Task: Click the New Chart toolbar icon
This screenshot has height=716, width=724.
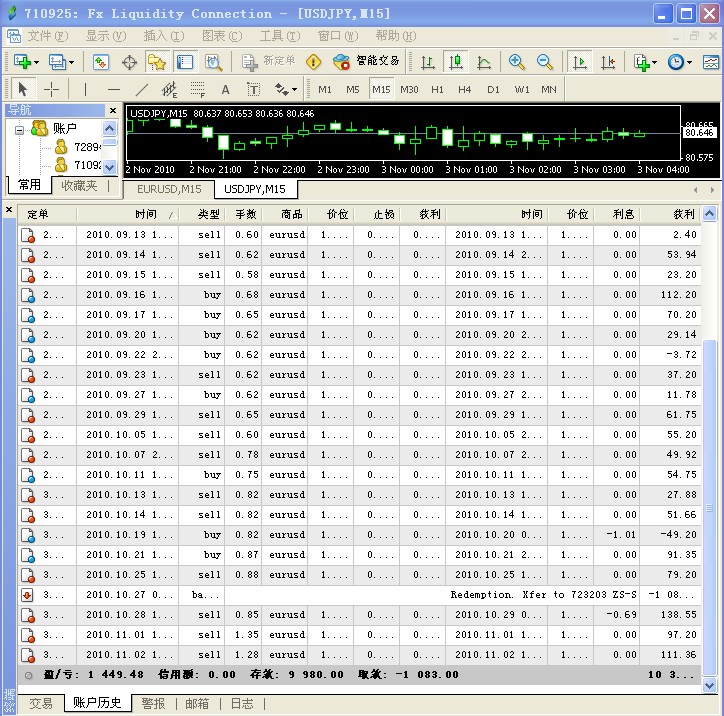Action: click(x=25, y=61)
